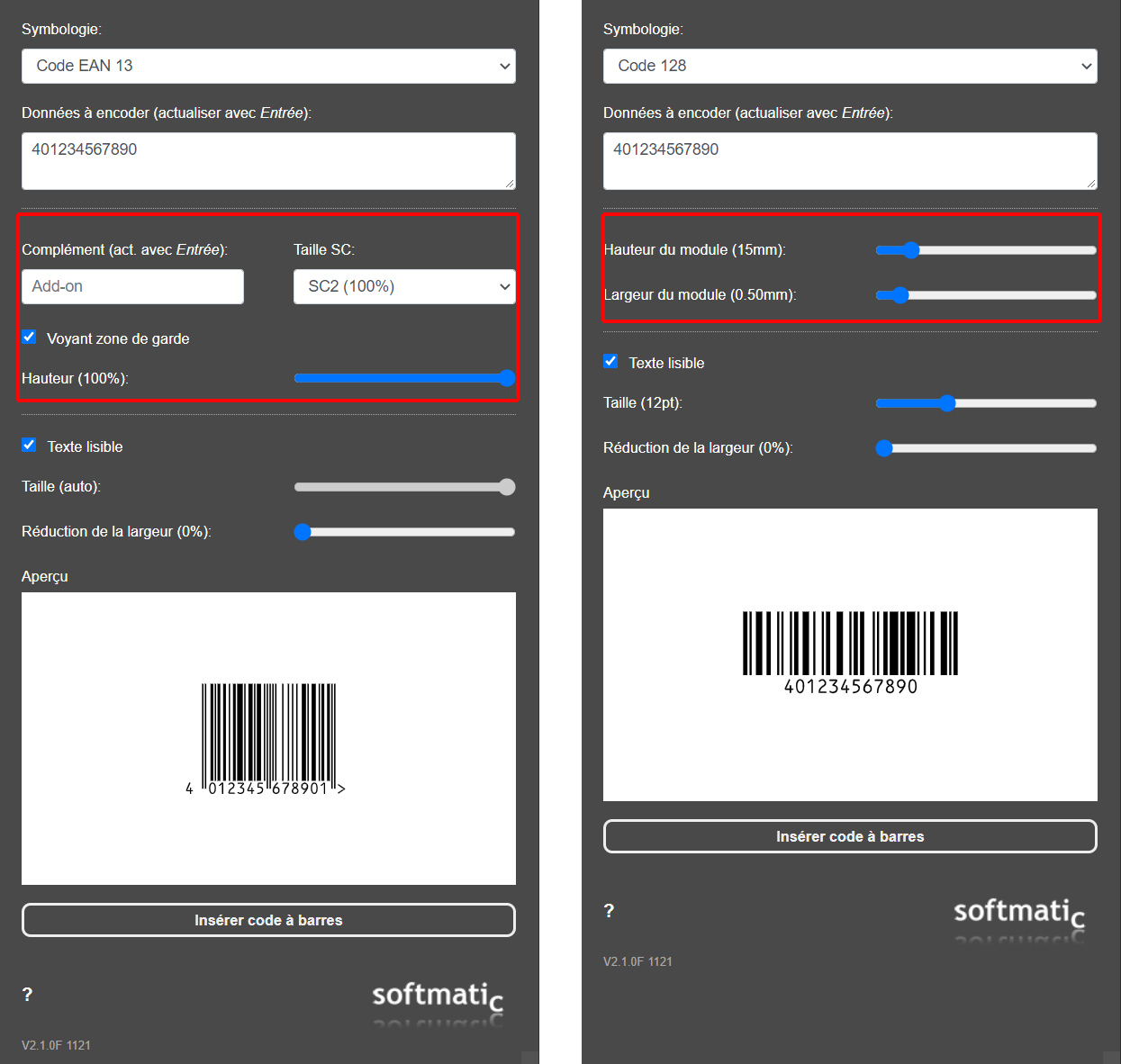Image resolution: width=1121 pixels, height=1064 pixels.
Task: Click the Code 128 barcode preview image
Action: (850, 654)
